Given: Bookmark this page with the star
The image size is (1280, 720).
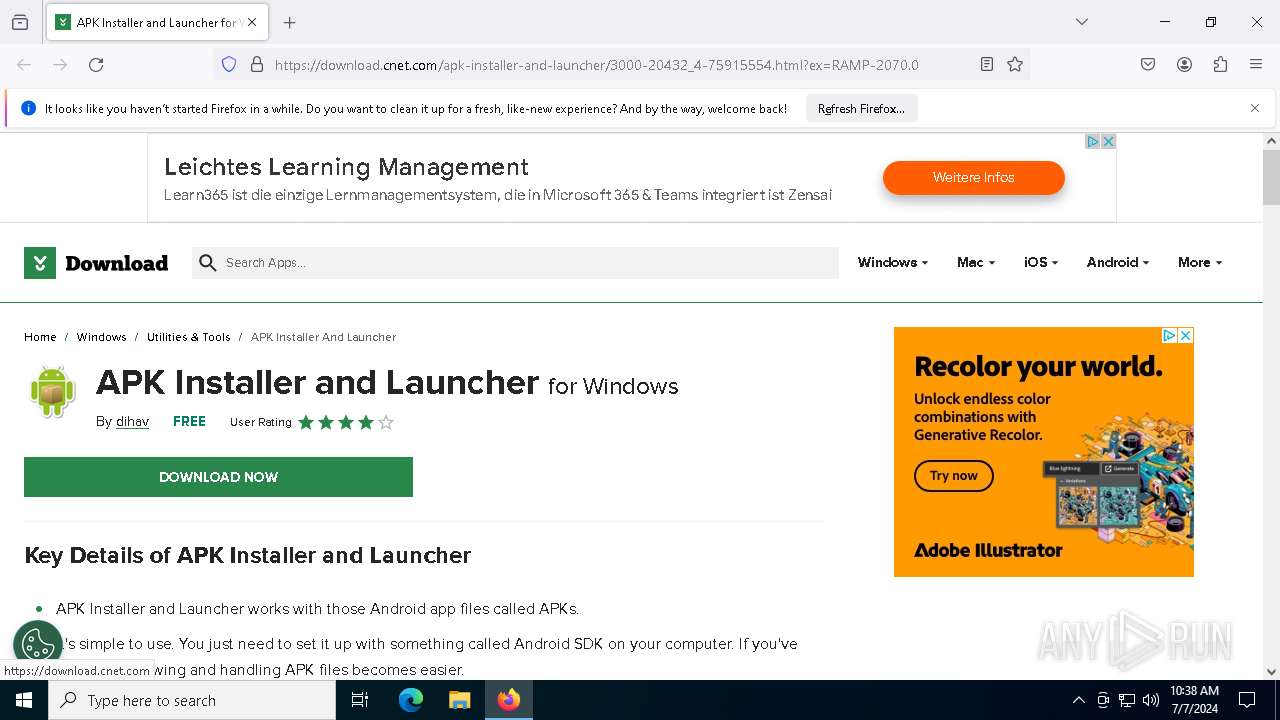Looking at the screenshot, I should [1015, 65].
